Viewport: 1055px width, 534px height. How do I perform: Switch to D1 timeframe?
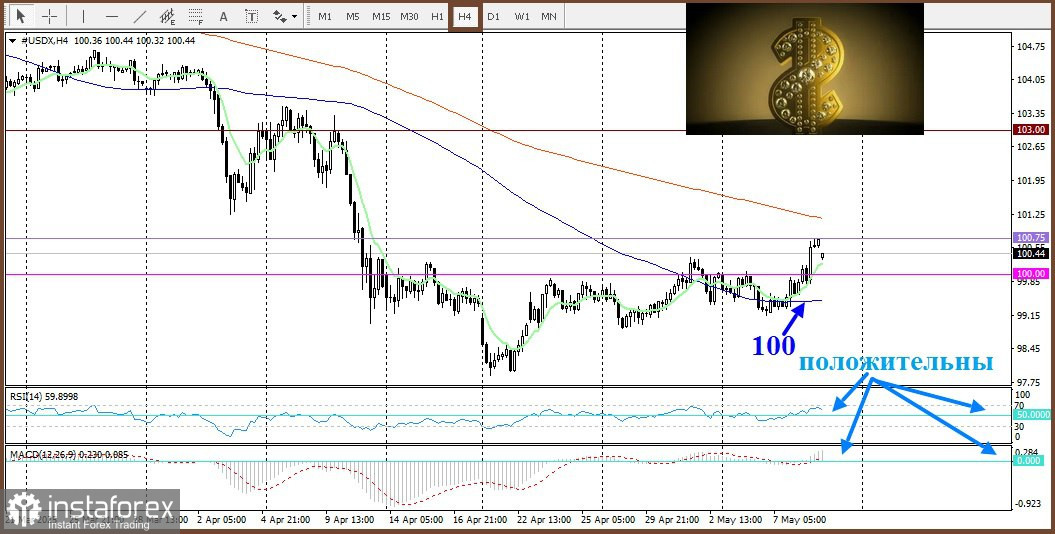pyautogui.click(x=493, y=16)
